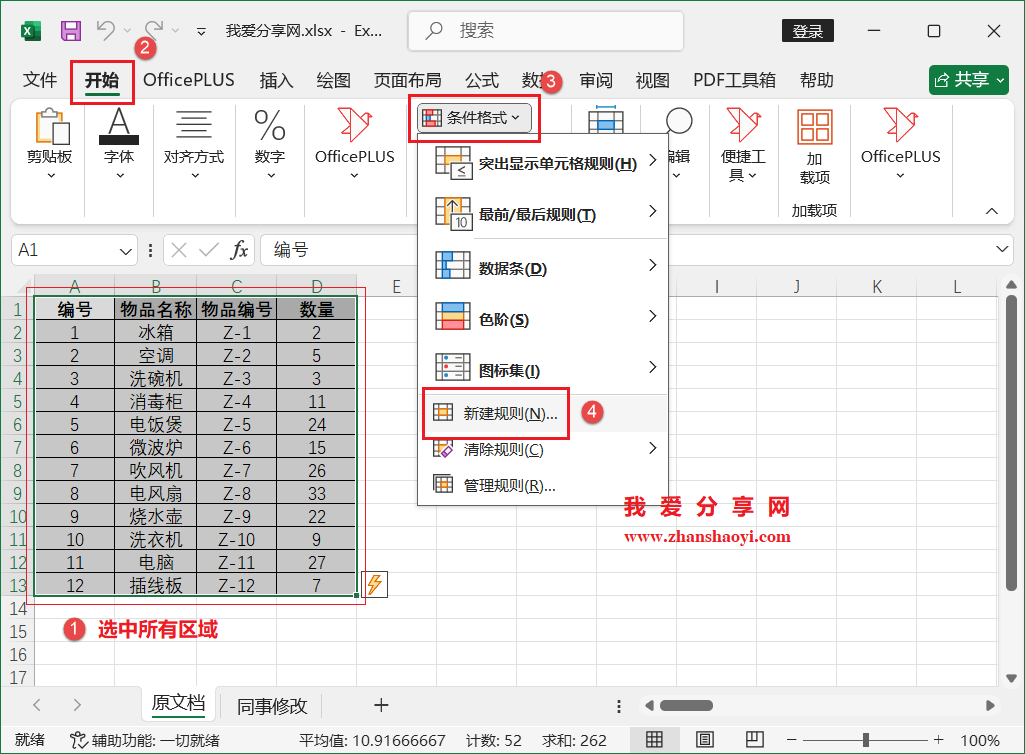The image size is (1025, 754).
Task: Click the 共享 button
Action: (968, 79)
